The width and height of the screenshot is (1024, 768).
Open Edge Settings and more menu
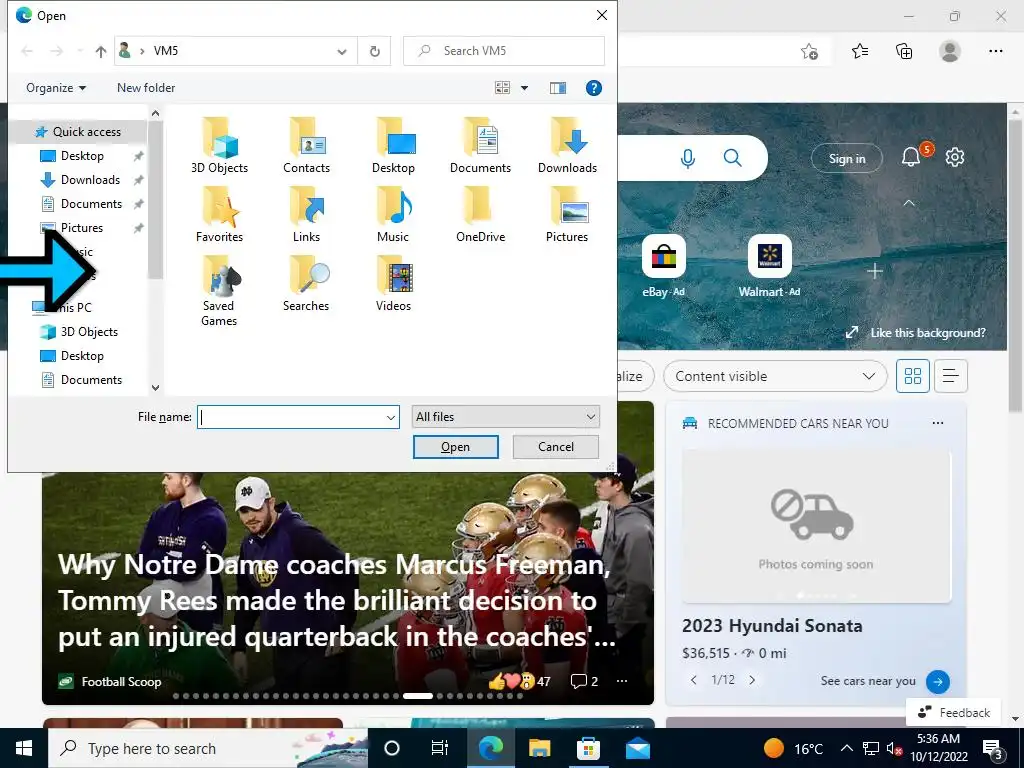coord(995,51)
